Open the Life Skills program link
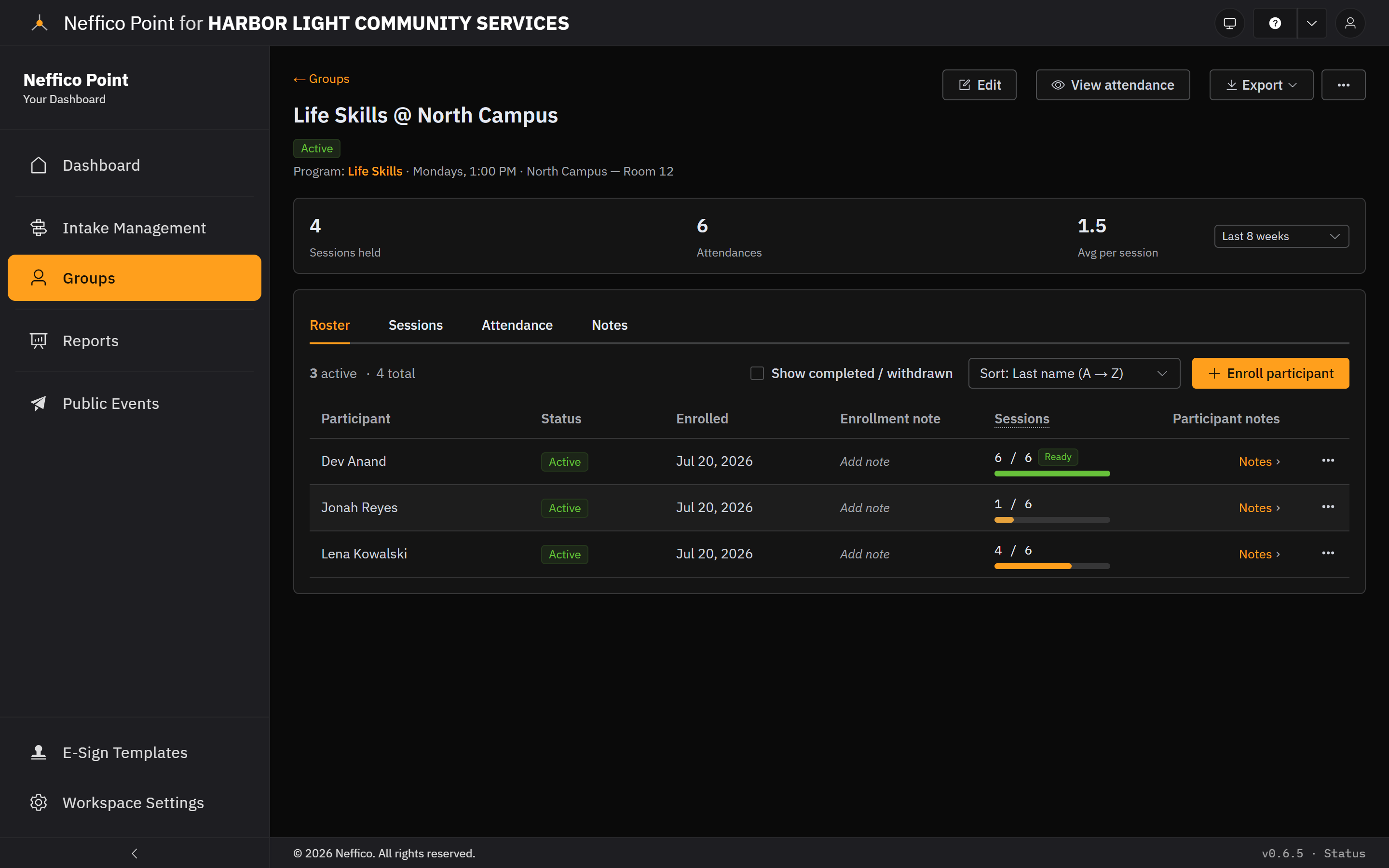 (x=375, y=172)
